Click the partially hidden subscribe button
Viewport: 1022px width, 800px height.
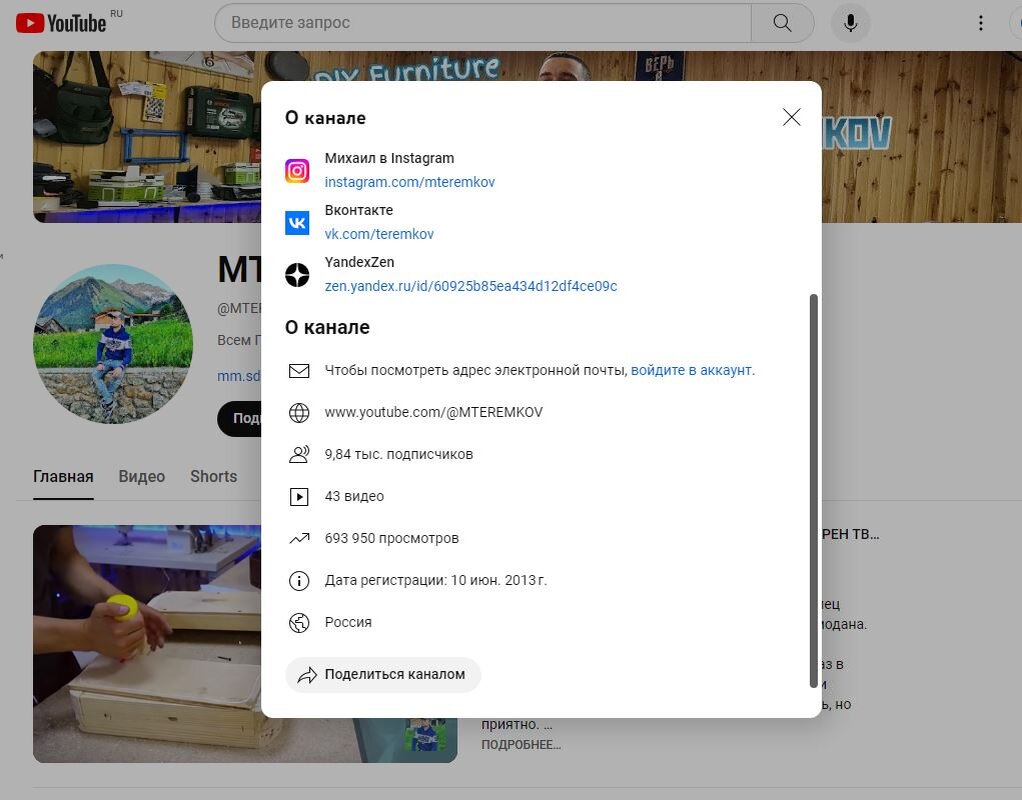point(239,419)
